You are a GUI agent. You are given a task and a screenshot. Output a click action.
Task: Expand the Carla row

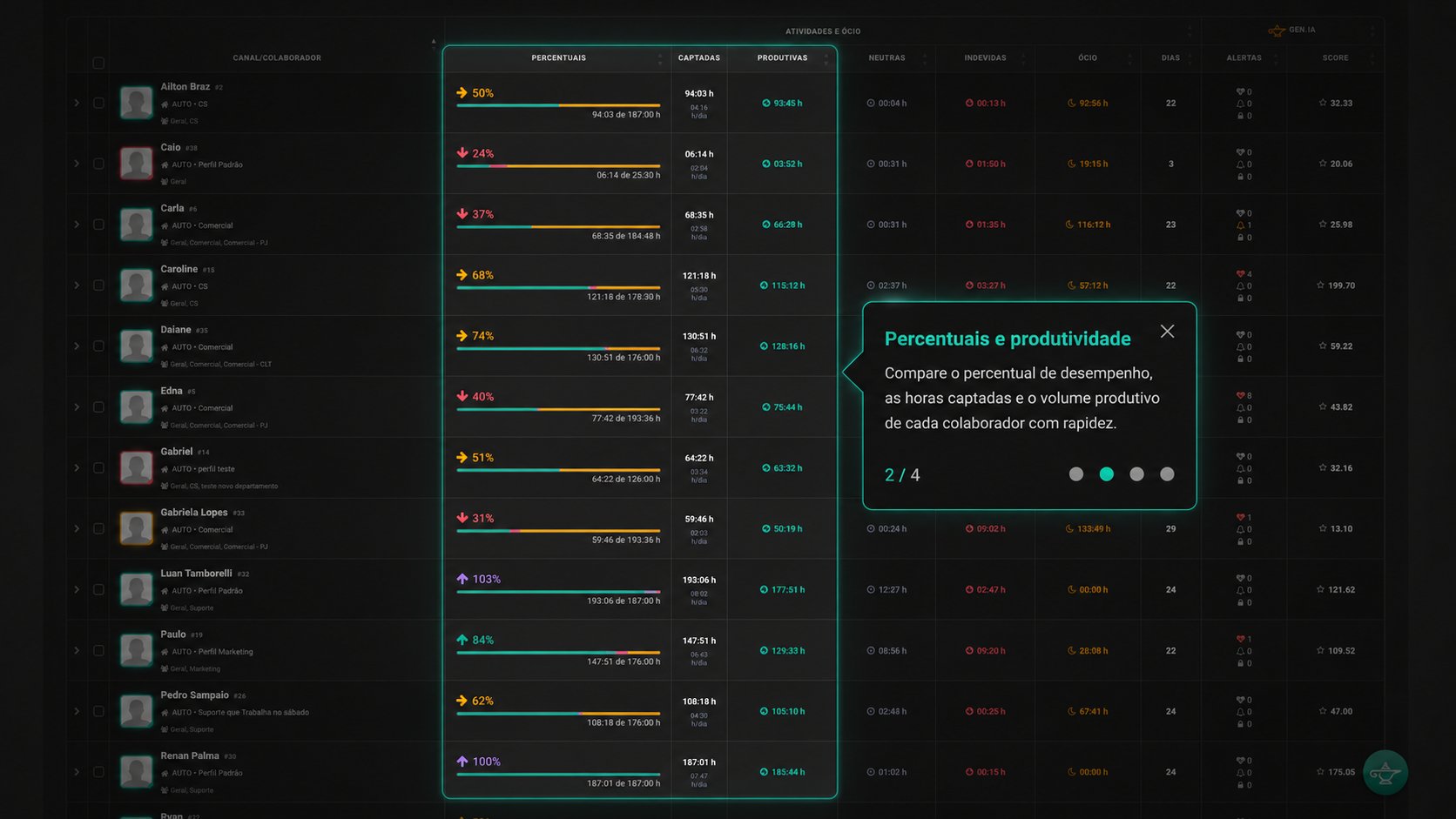tap(77, 225)
